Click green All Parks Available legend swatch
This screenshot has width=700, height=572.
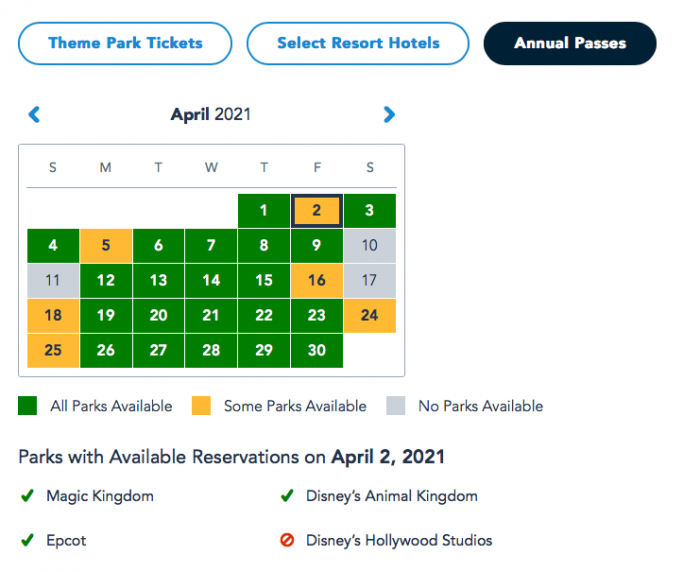tap(28, 406)
